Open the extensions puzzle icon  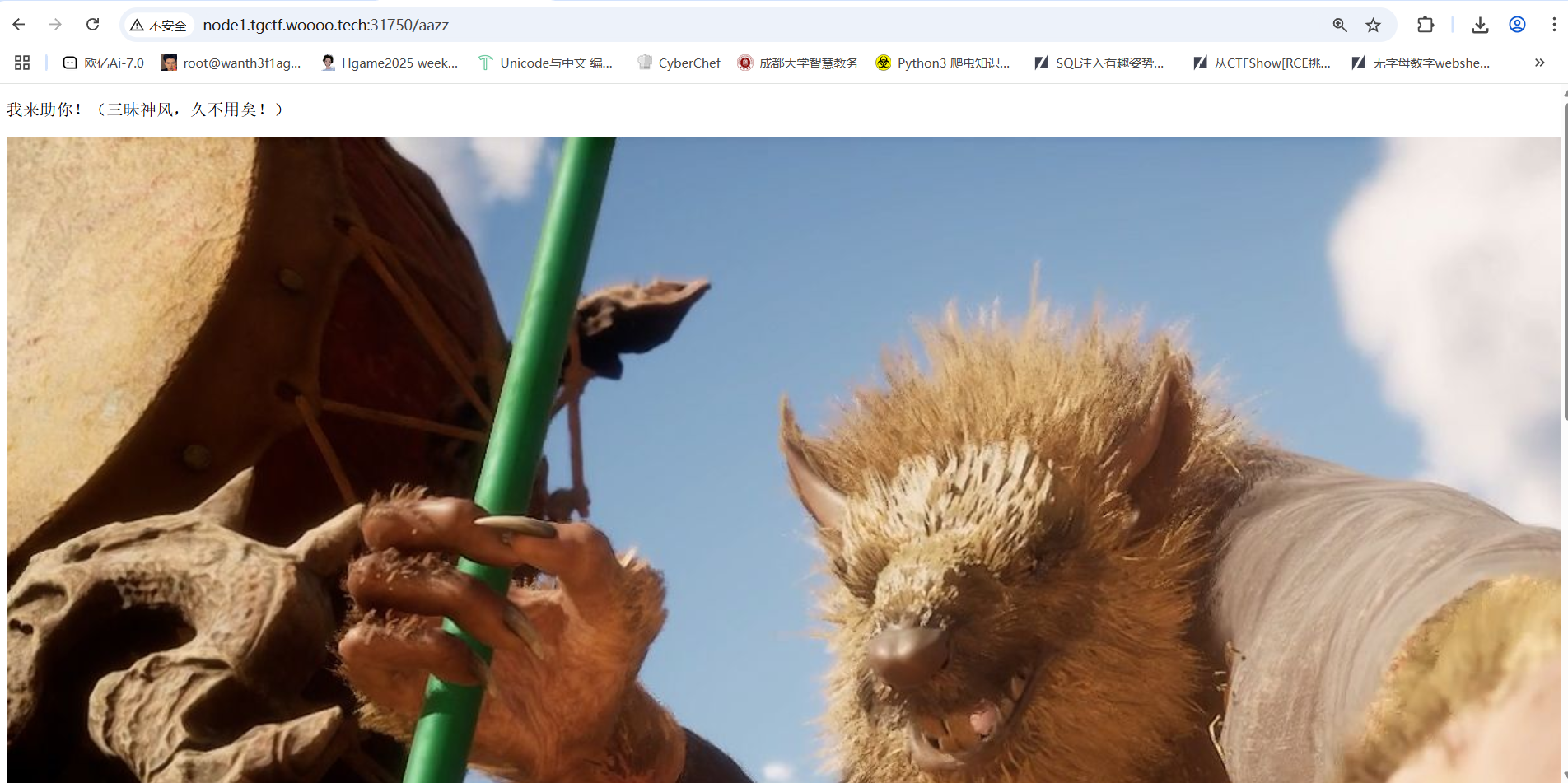coord(1426,25)
